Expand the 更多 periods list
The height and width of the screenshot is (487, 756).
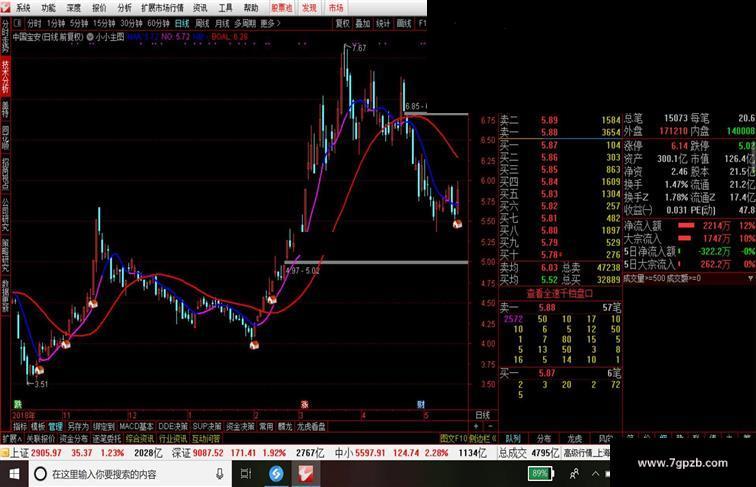pos(270,23)
